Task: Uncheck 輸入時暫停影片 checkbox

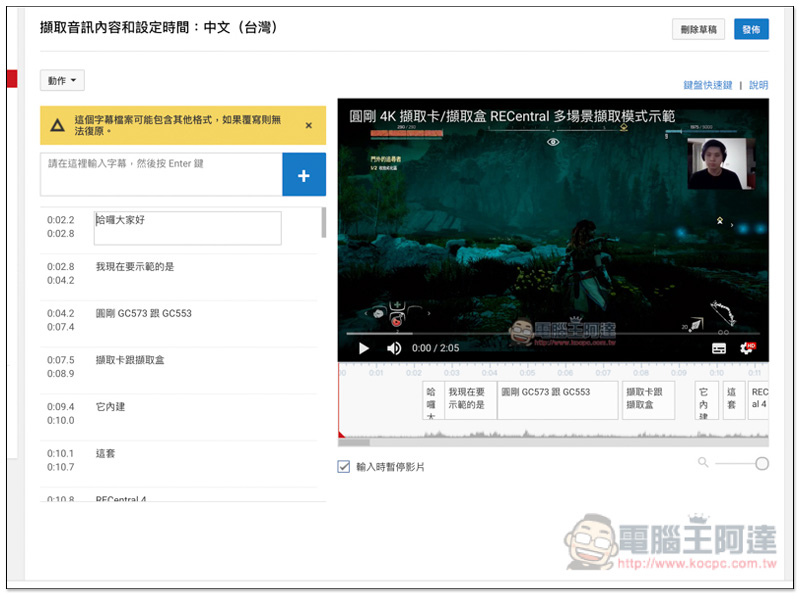Action: coord(344,466)
